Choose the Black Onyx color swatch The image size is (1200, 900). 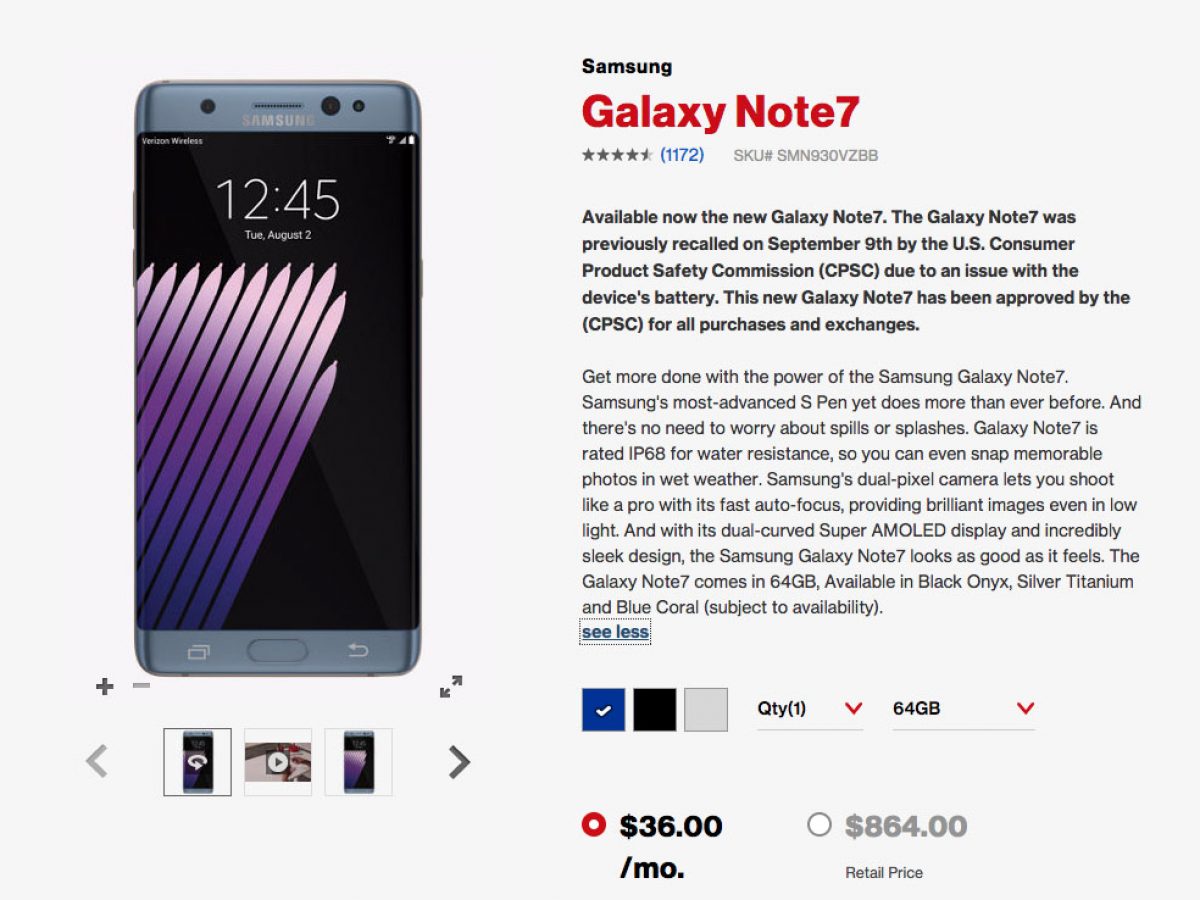tap(655, 710)
